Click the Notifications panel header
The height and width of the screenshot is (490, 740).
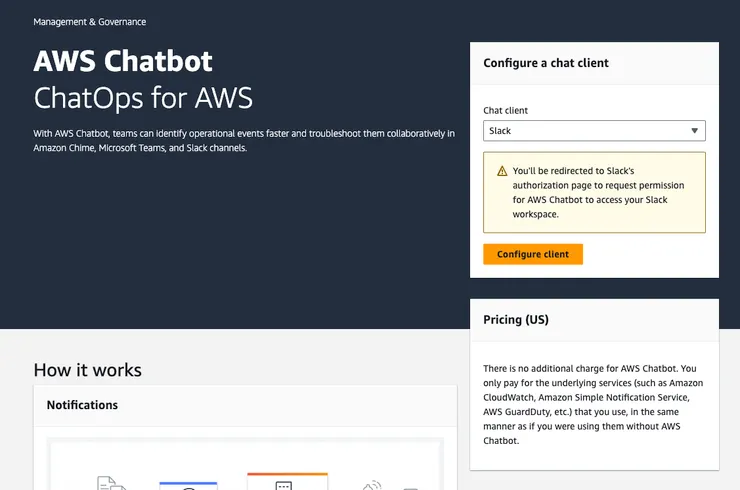pos(82,405)
